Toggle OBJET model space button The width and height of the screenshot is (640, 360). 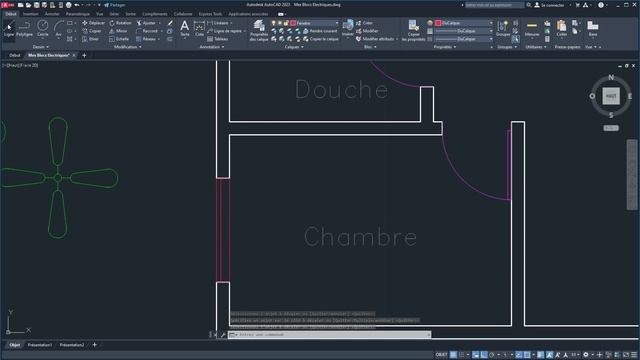point(441,355)
